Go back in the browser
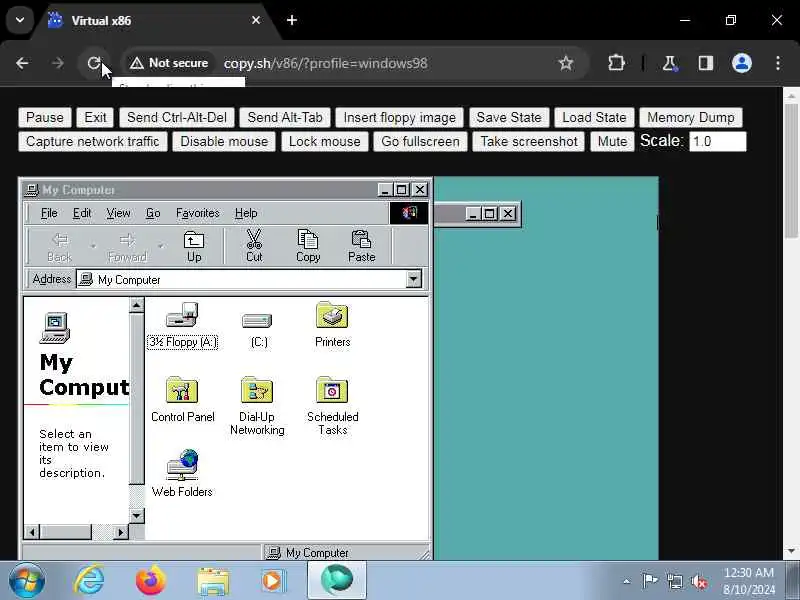This screenshot has height=600, width=800. point(22,63)
